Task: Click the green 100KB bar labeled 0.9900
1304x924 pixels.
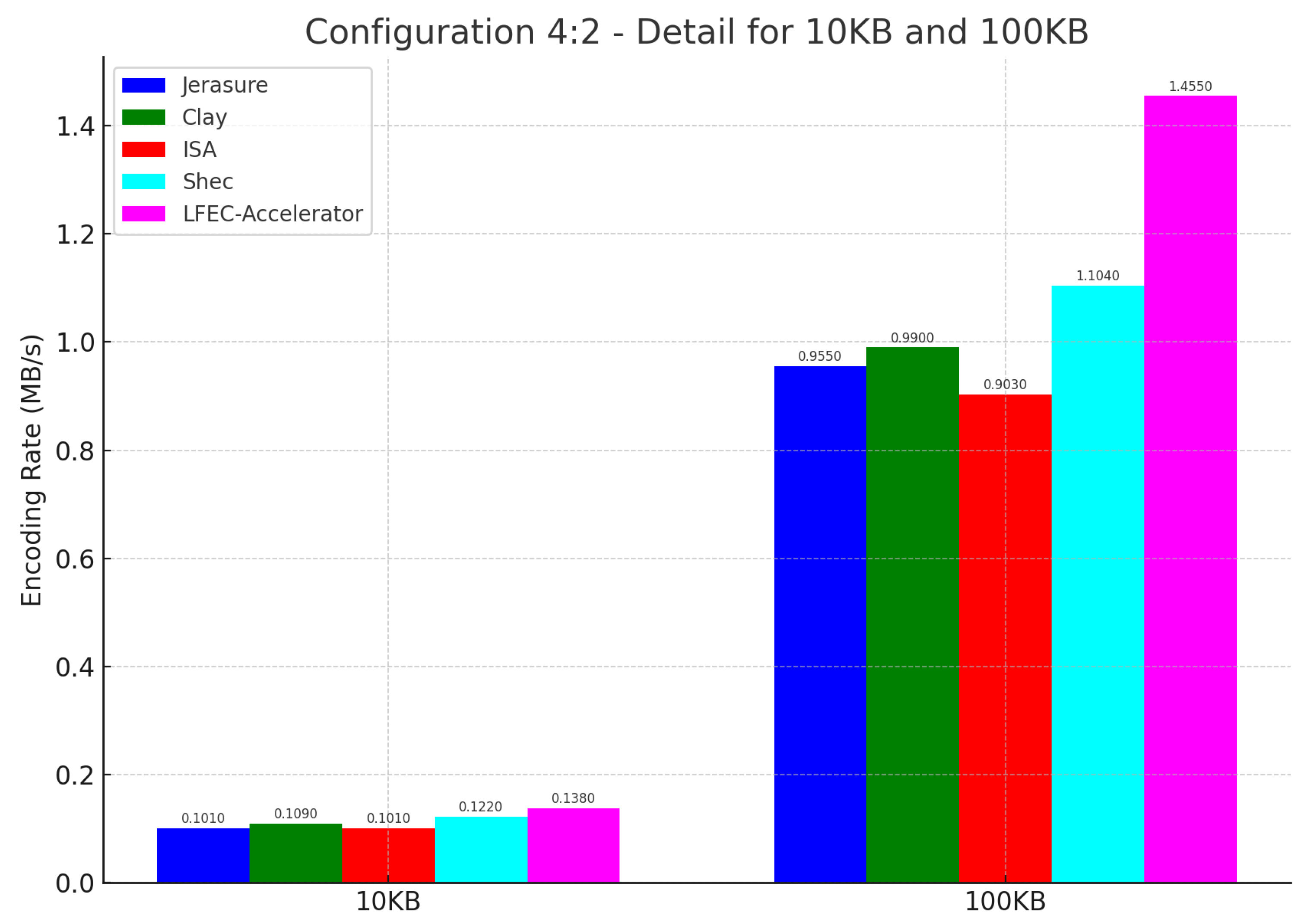Action: [912, 614]
